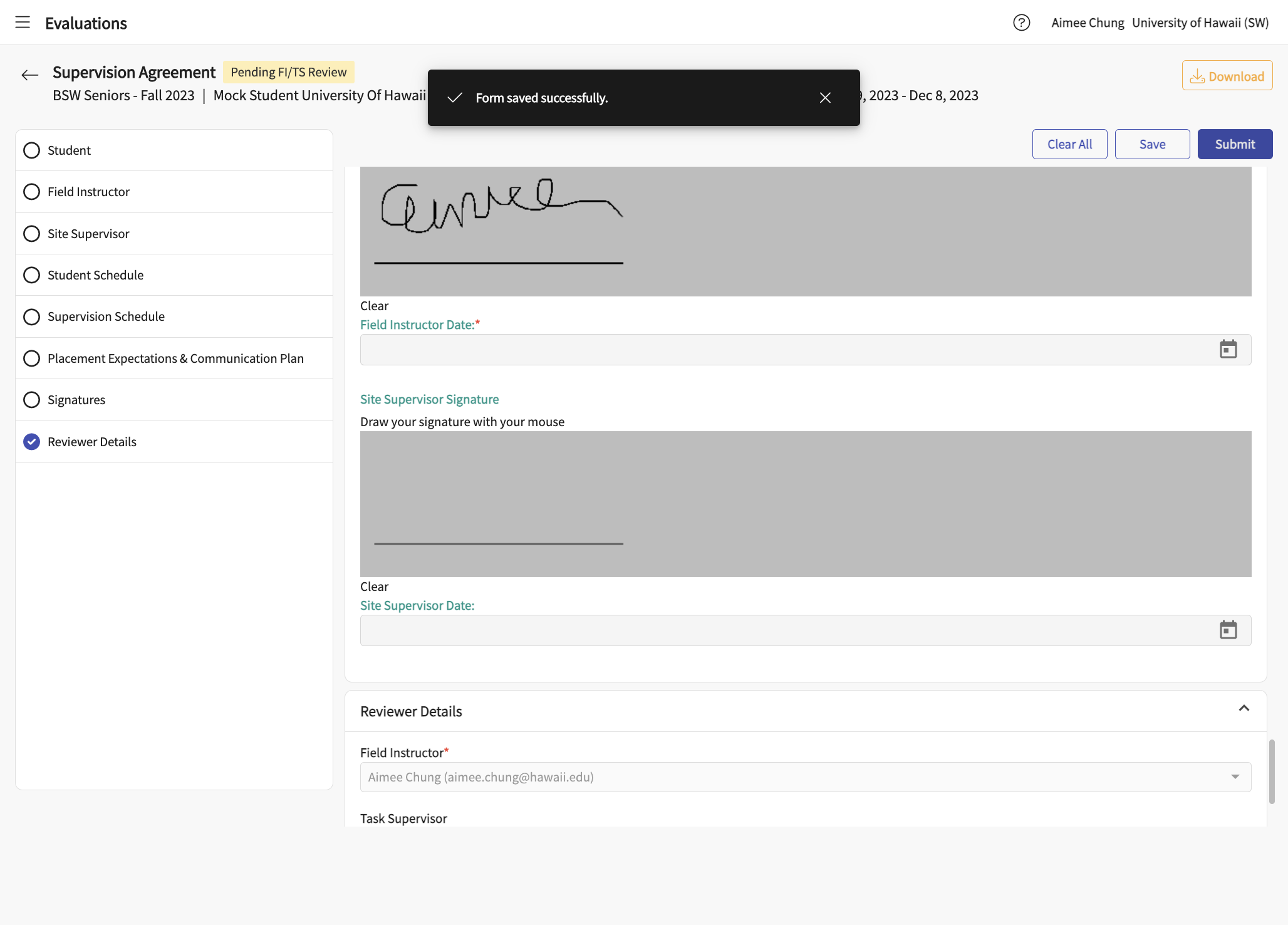1288x925 pixels.
Task: Click the Site Supervisor signature canvas
Action: (x=806, y=504)
